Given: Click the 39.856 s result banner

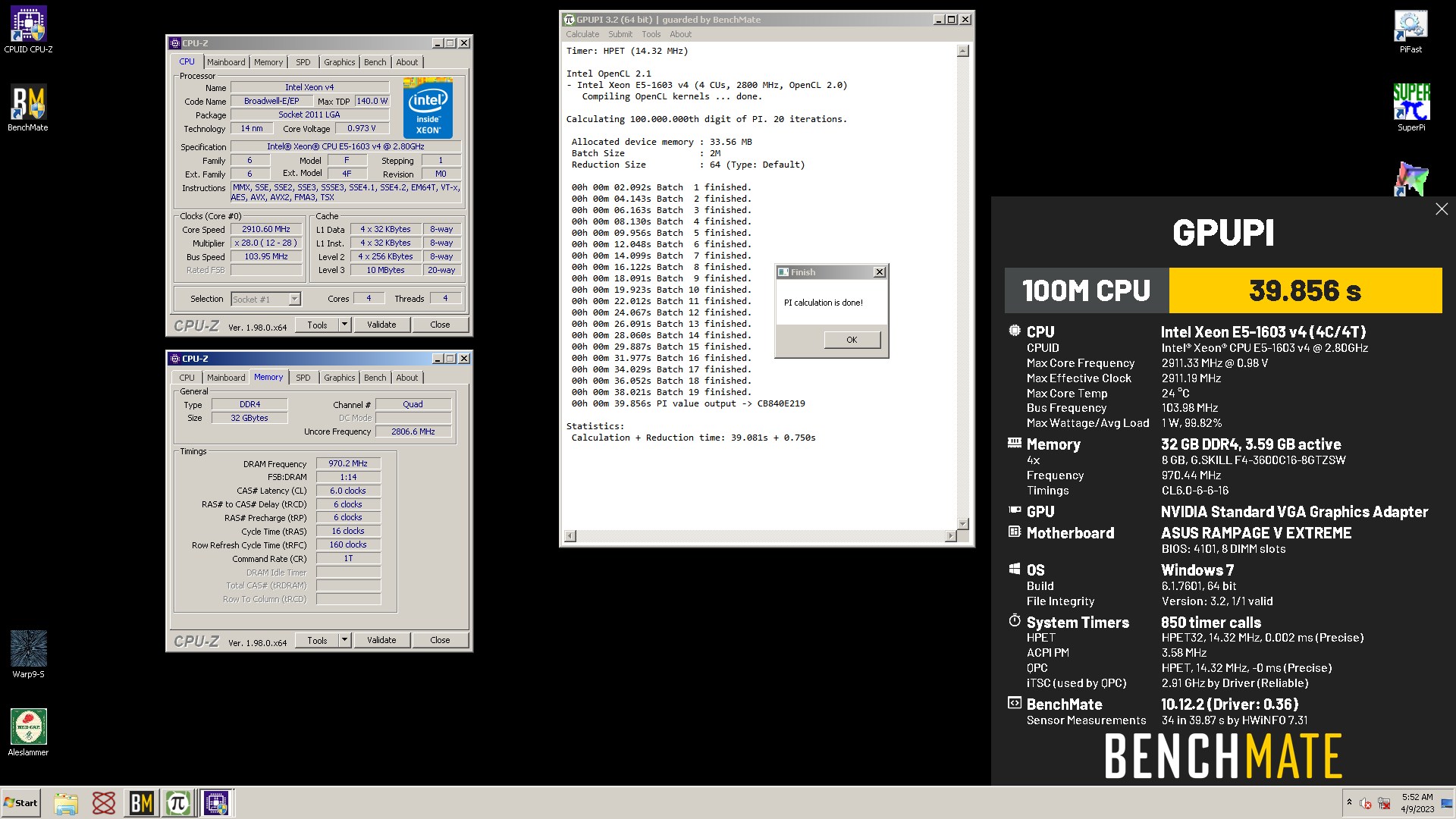Looking at the screenshot, I should pos(1304,290).
